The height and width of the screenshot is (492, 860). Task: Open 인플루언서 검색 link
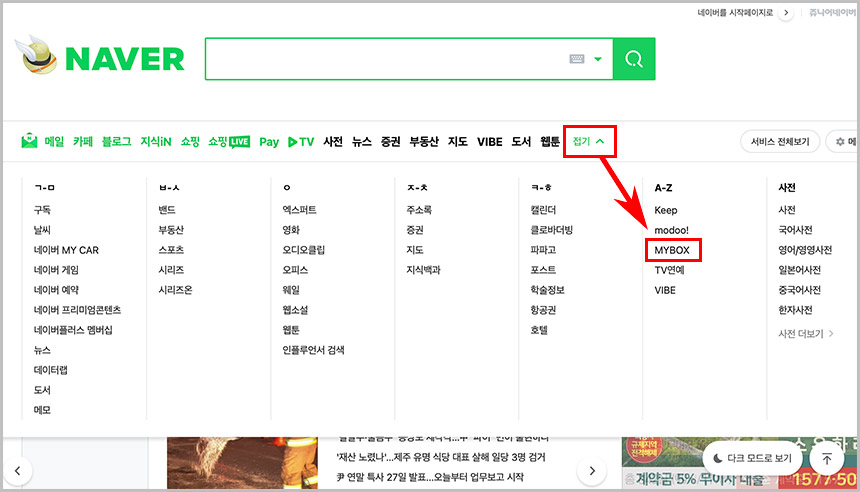(313, 350)
